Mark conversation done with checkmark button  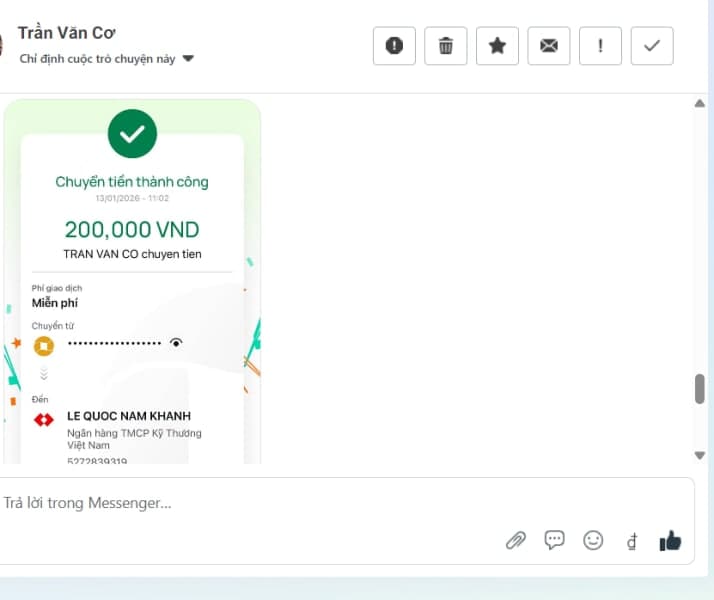click(652, 46)
